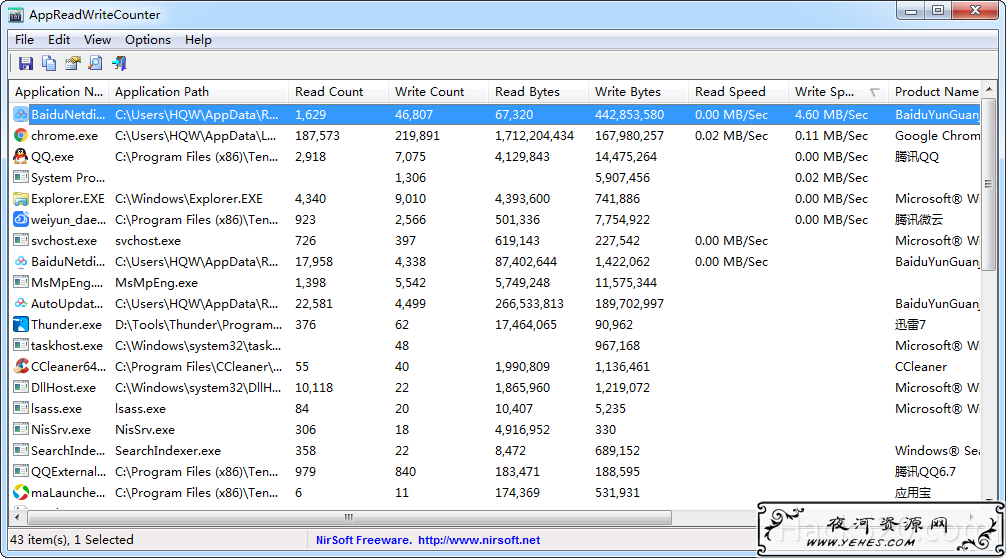Click the SearchInde... row icon
This screenshot has width=1006, height=558.
(x=21, y=450)
